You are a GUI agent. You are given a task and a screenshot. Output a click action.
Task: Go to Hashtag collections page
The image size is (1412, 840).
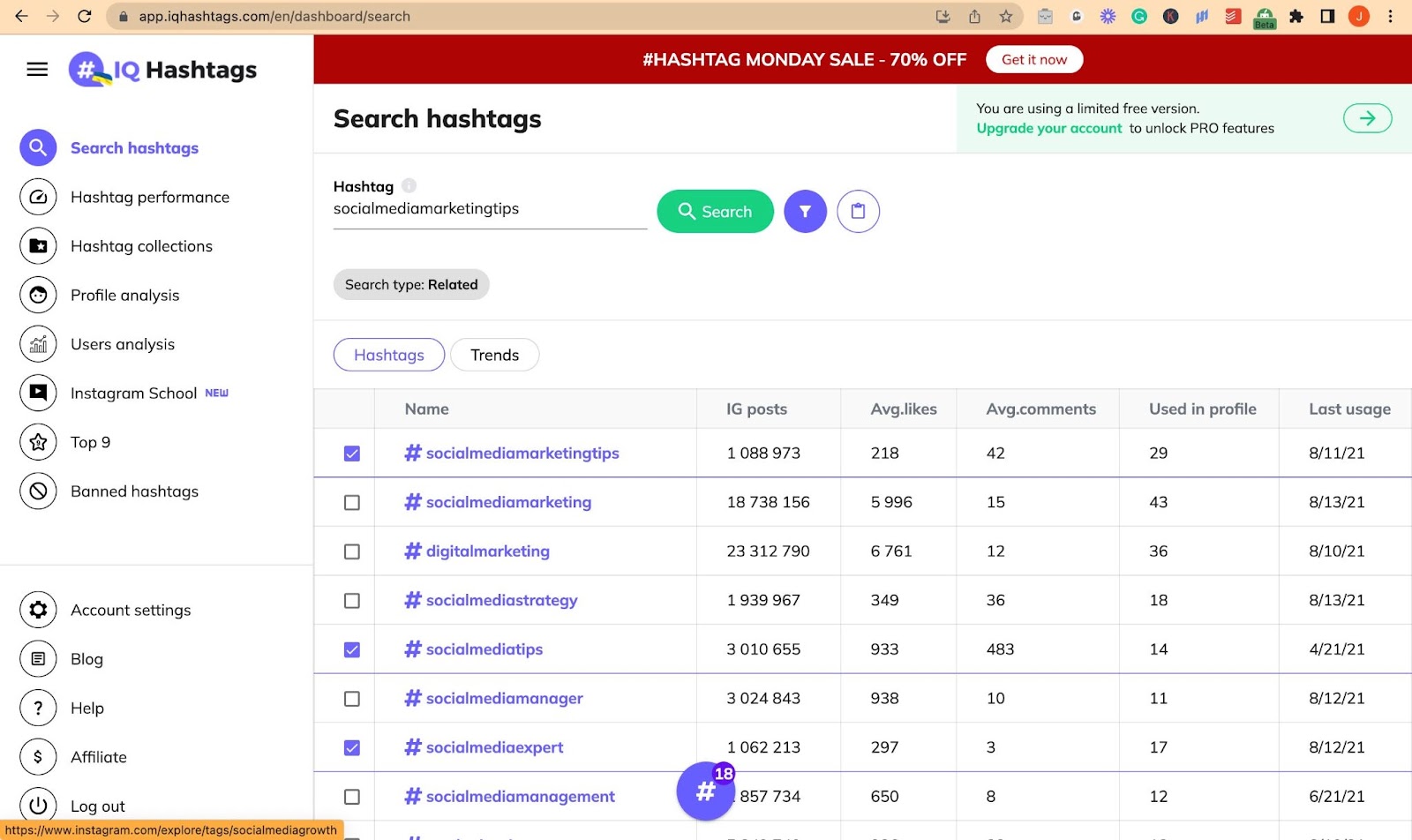coord(141,246)
